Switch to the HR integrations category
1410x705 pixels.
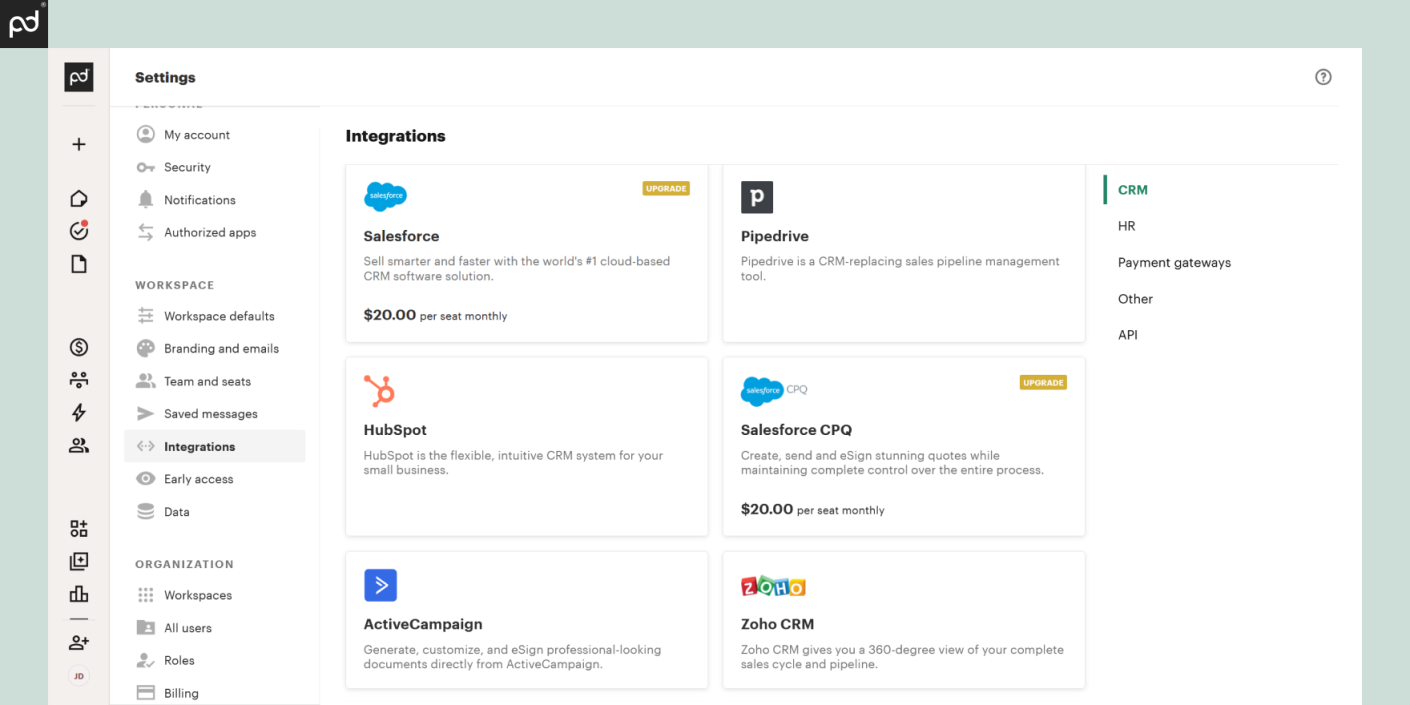point(1126,226)
